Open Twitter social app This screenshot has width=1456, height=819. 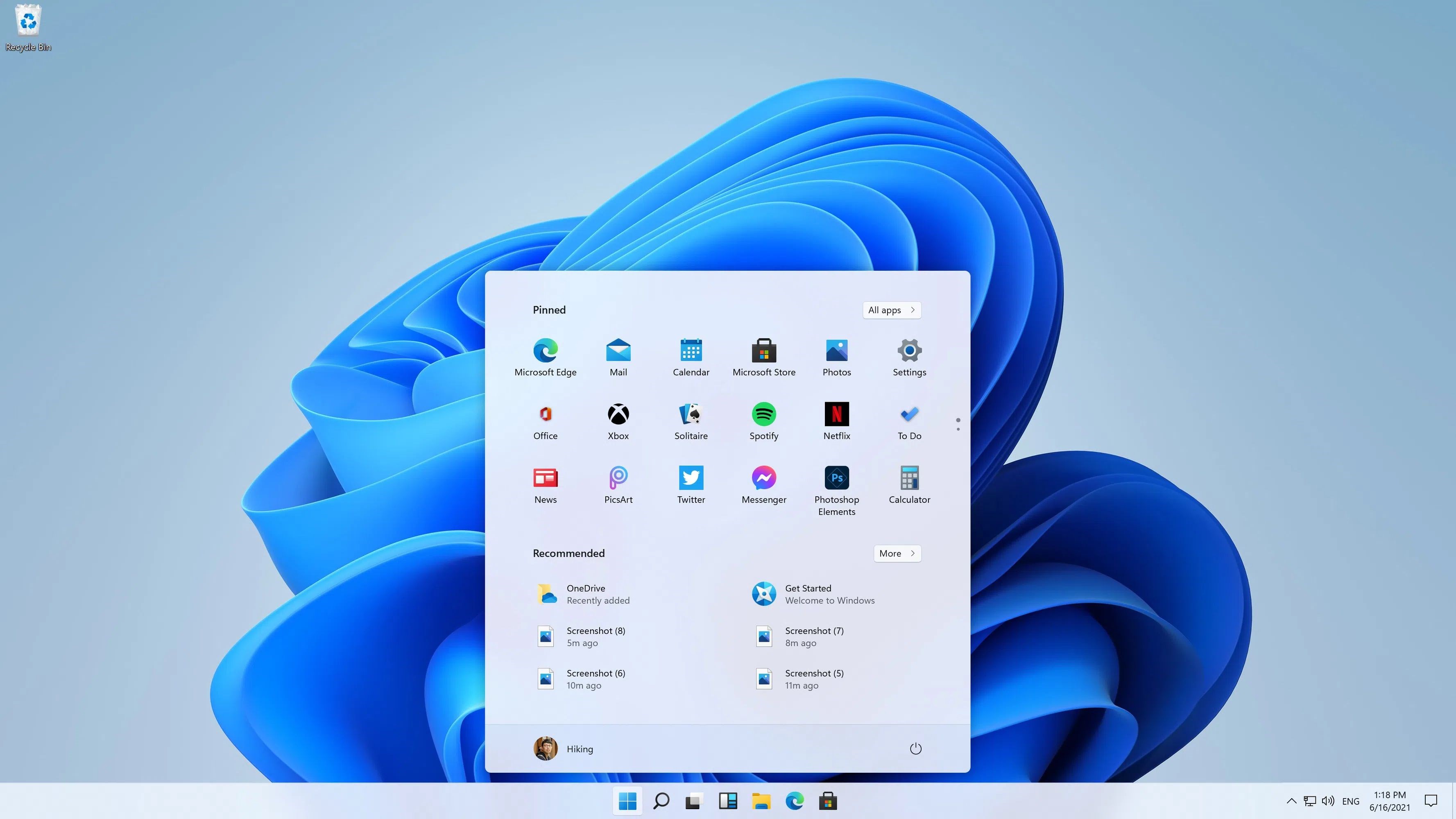691,477
